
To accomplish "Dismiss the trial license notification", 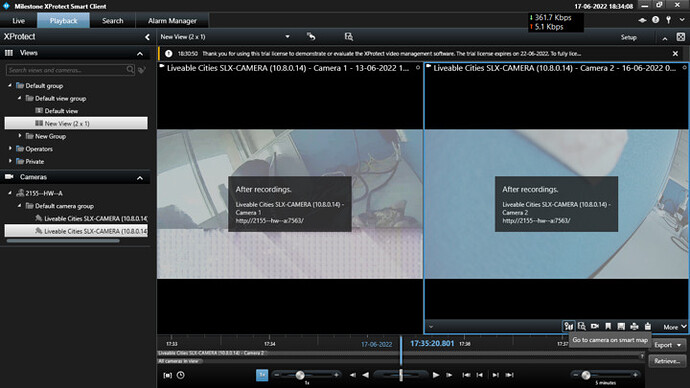I will 675,54.
